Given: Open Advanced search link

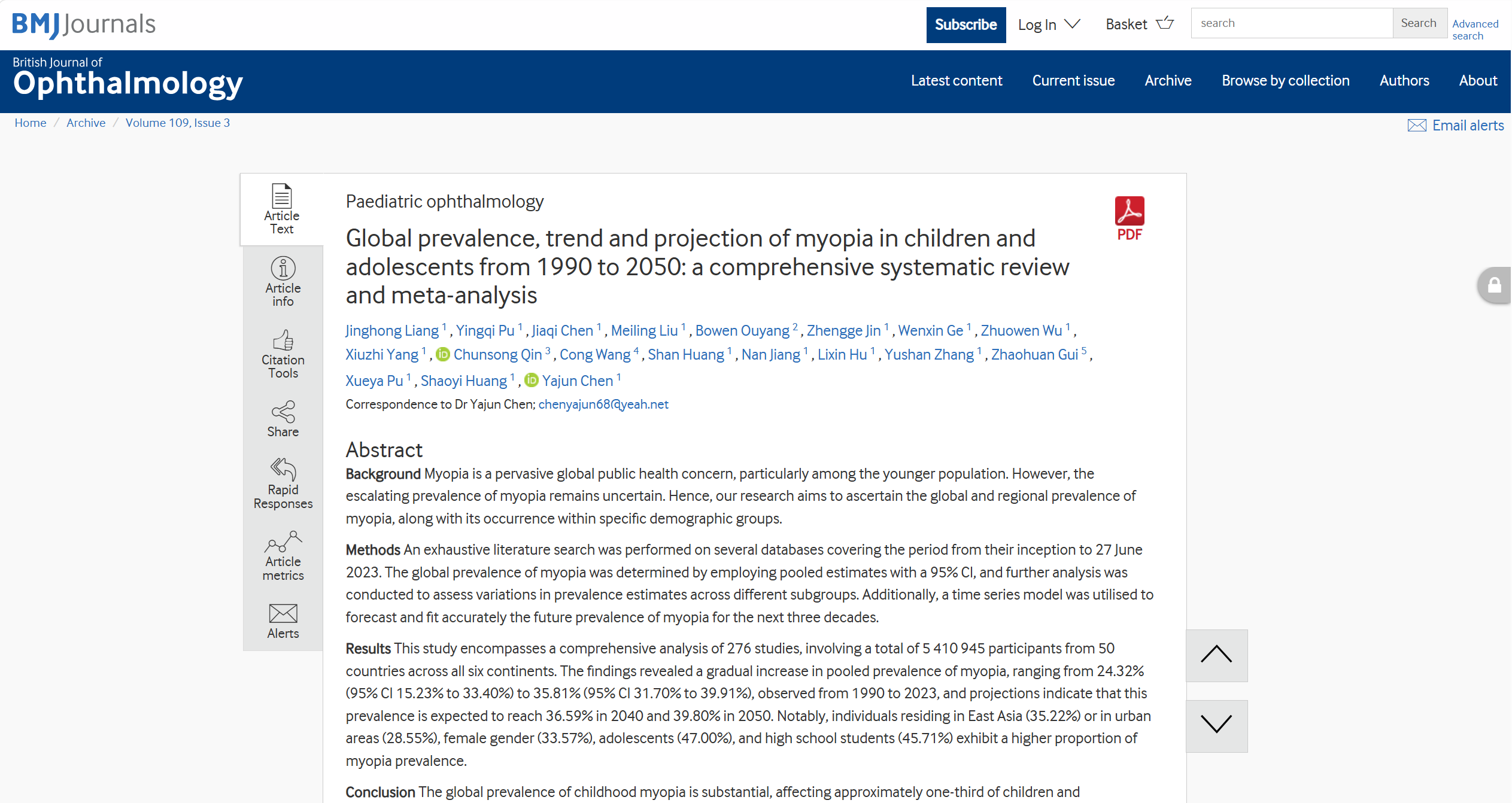Looking at the screenshot, I should (x=1475, y=29).
